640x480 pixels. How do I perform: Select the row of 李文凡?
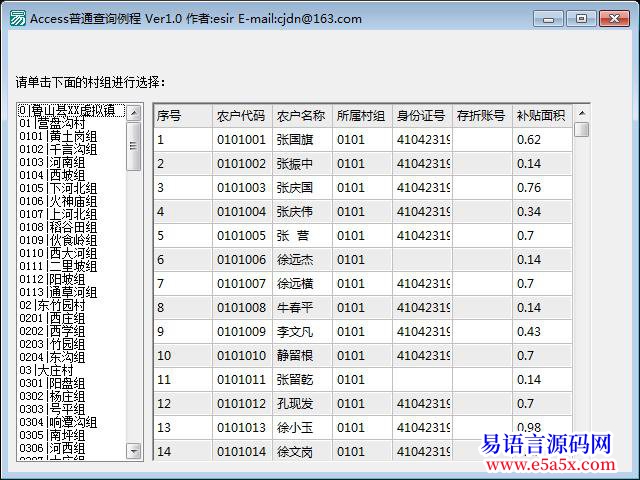[x=301, y=331]
